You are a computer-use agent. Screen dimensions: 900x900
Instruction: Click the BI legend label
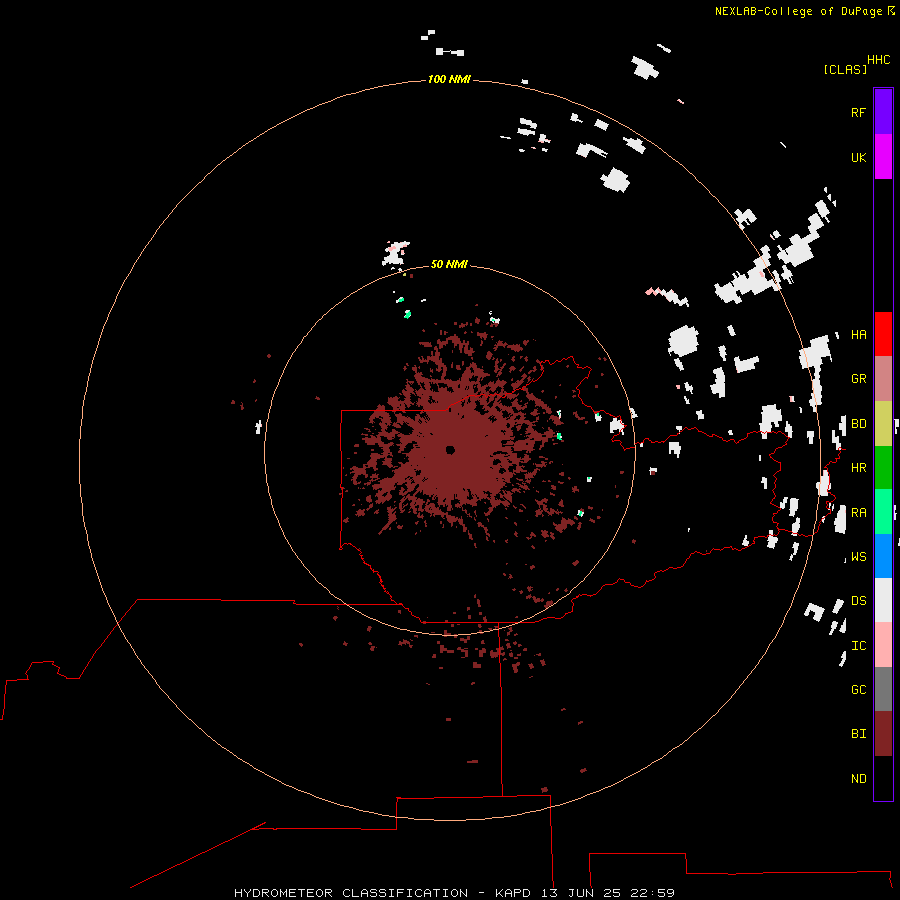point(858,734)
